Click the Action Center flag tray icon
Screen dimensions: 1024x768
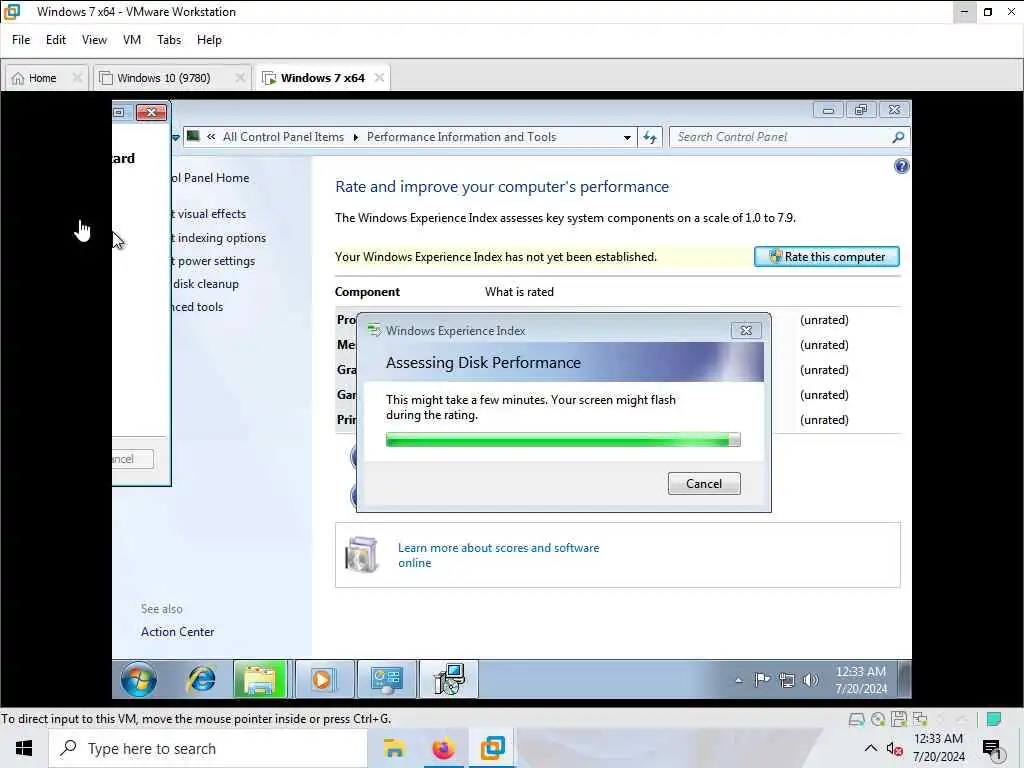point(761,680)
